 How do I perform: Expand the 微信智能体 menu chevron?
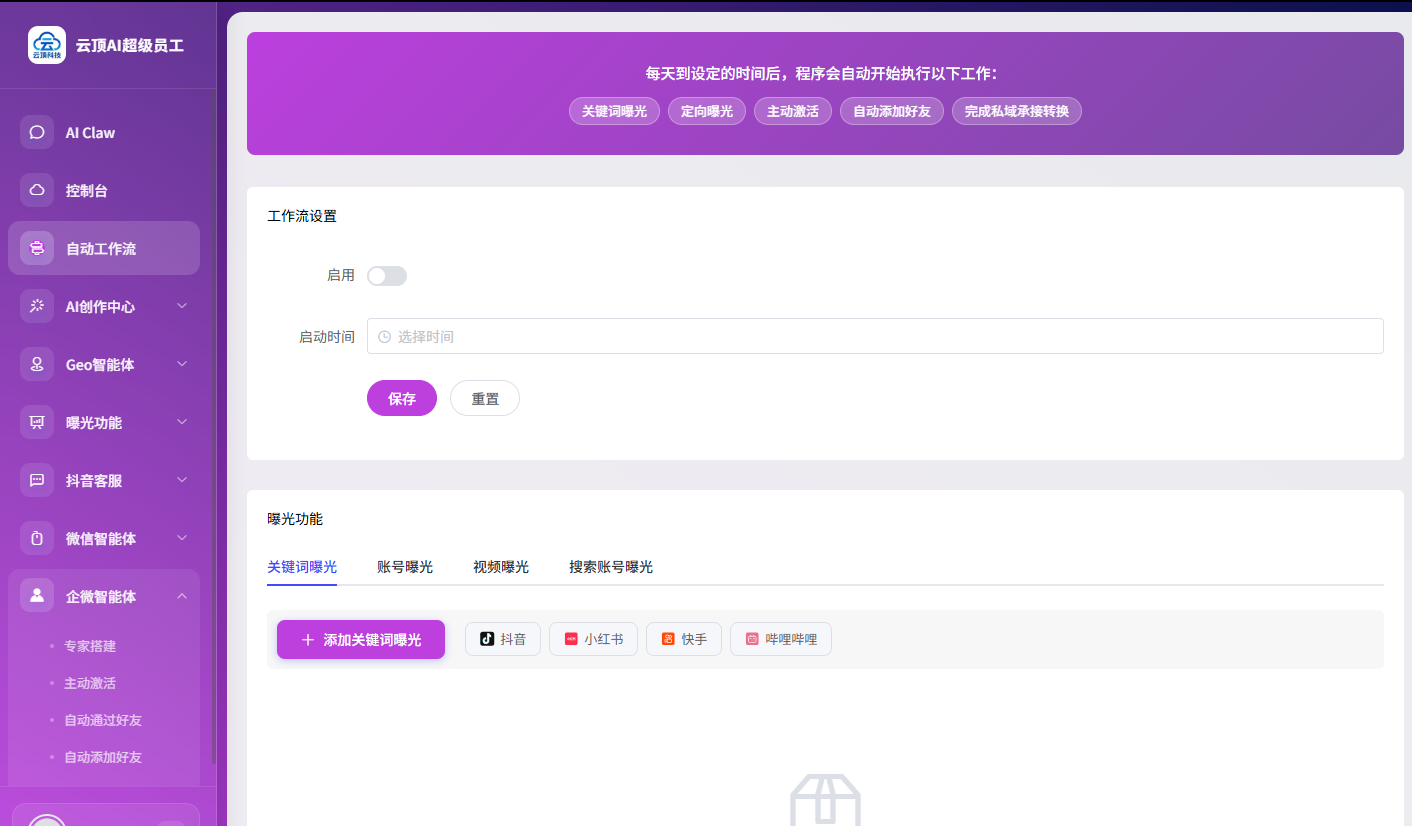coord(182,538)
